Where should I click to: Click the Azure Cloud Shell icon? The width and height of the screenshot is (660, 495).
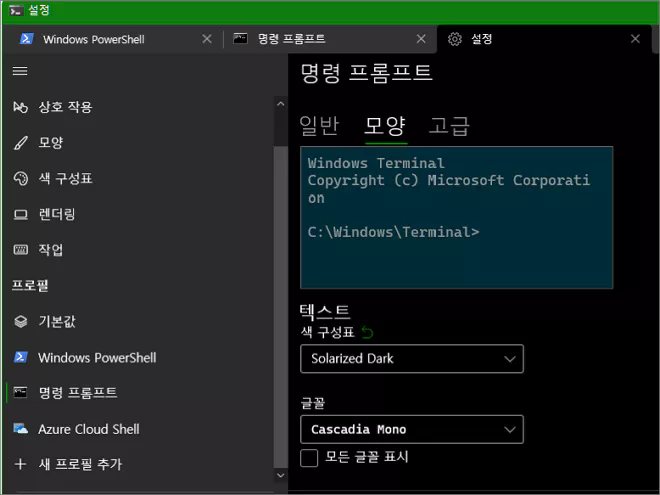(x=20, y=429)
